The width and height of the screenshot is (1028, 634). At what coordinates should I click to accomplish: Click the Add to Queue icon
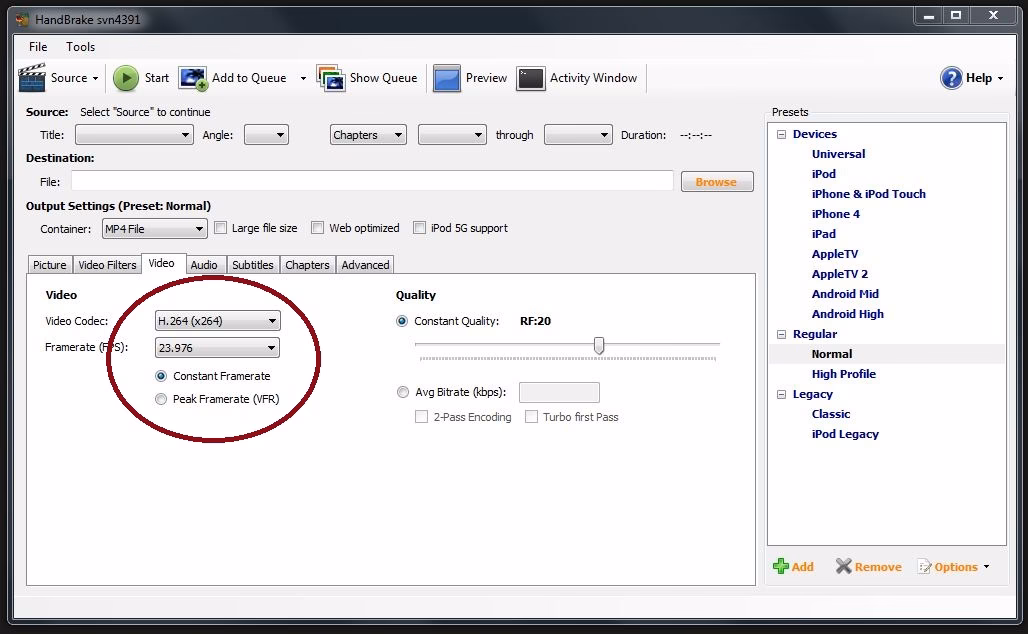[193, 78]
